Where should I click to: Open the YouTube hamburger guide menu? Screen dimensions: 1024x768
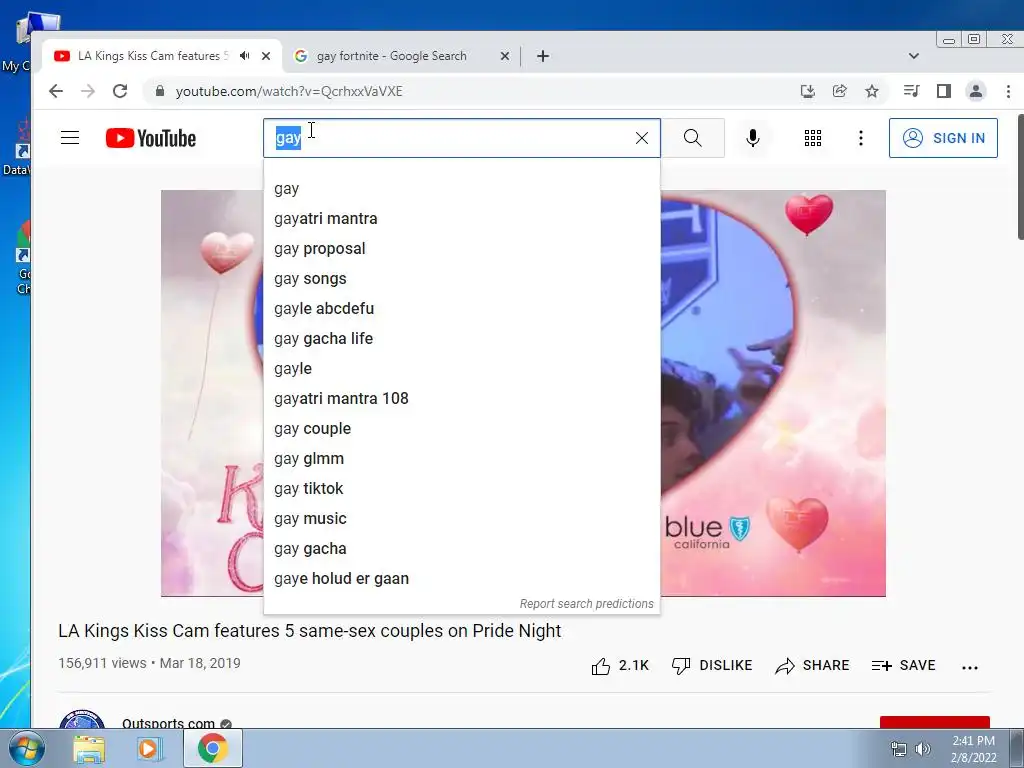(70, 138)
